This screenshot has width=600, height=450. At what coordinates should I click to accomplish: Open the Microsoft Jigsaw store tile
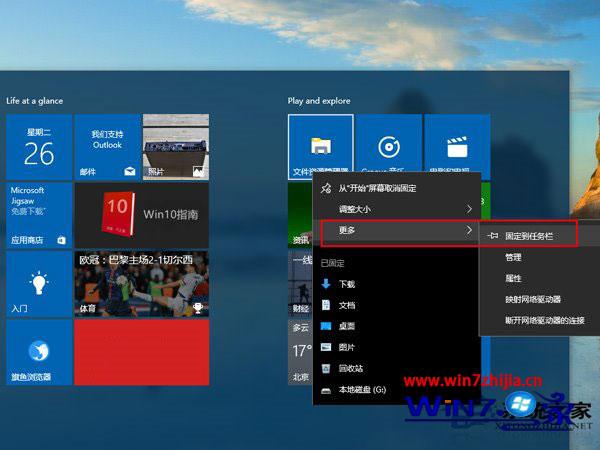pyautogui.click(x=39, y=215)
